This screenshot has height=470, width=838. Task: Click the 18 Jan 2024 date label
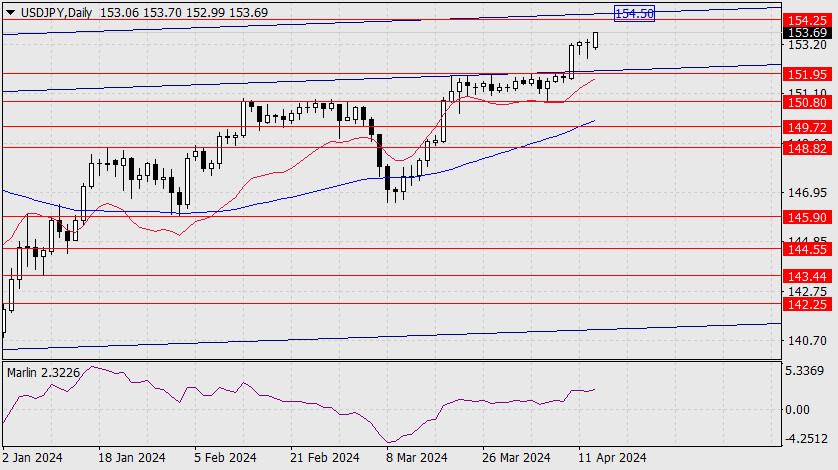[x=131, y=458]
